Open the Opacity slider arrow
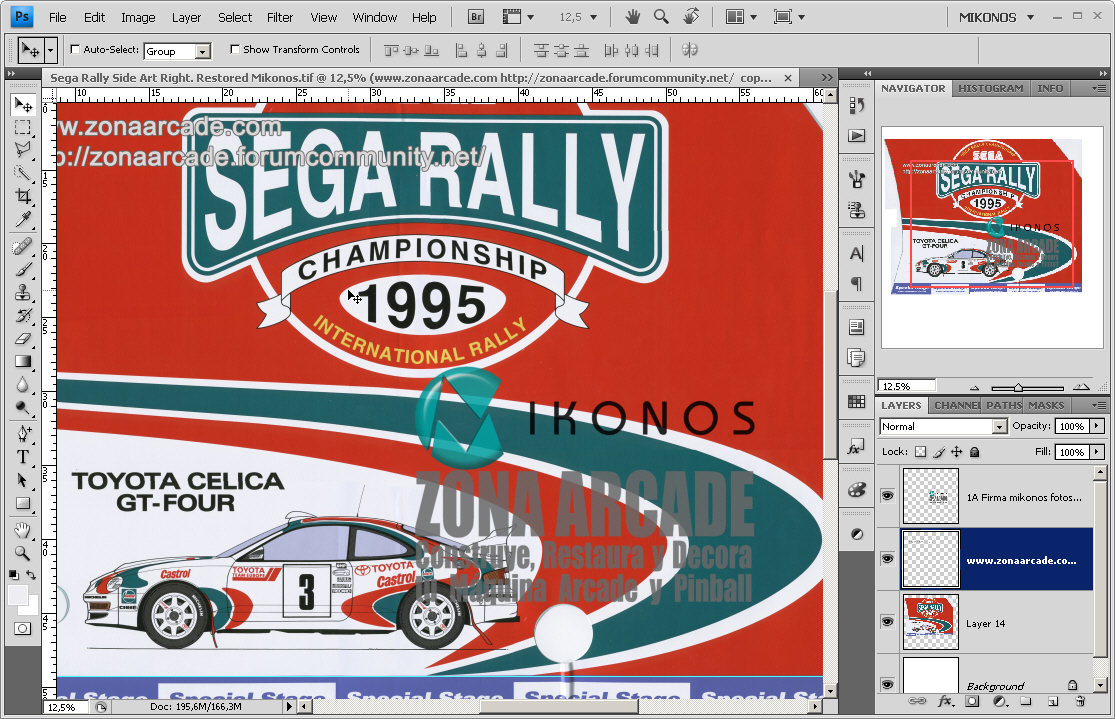Screen dimensions: 1115x719 1097,426
